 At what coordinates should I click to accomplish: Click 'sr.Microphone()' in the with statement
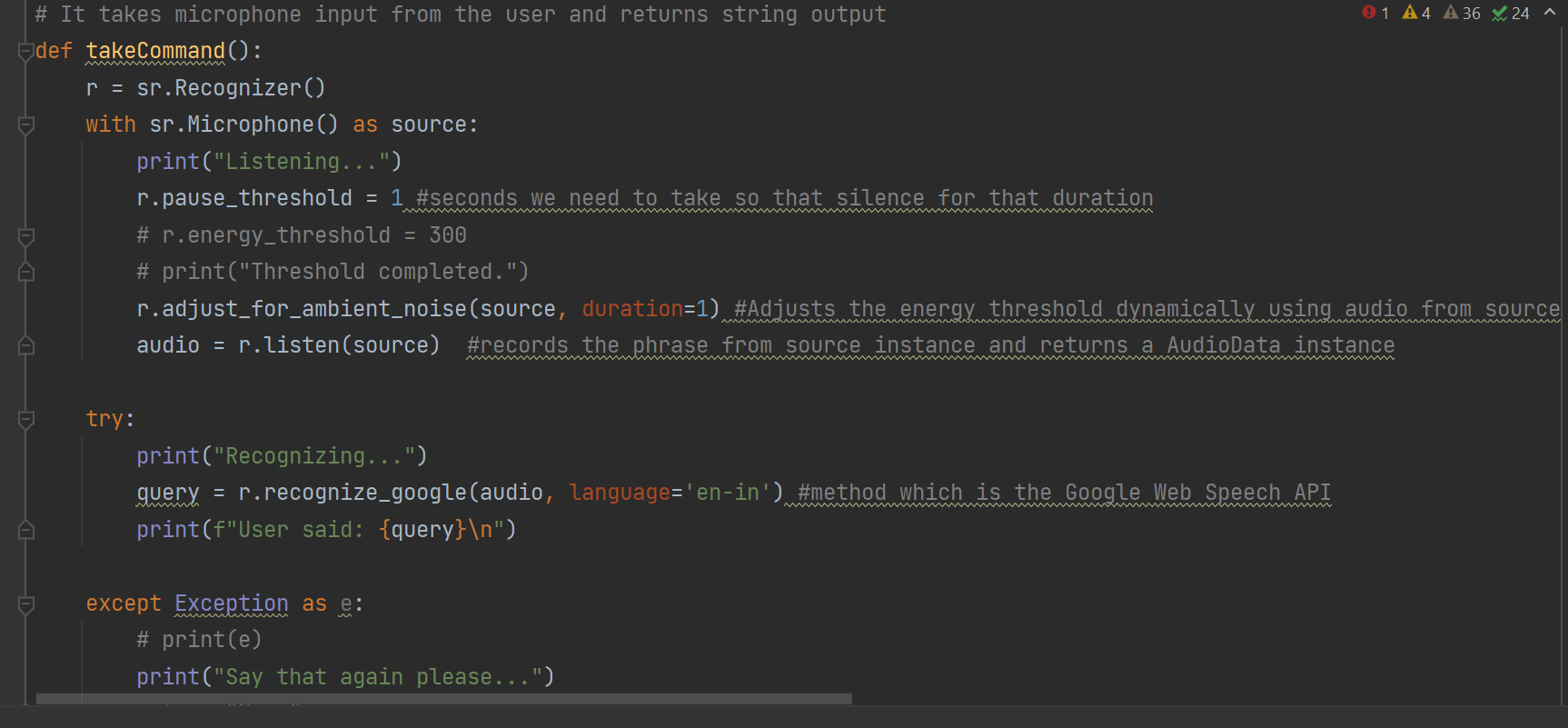click(243, 125)
